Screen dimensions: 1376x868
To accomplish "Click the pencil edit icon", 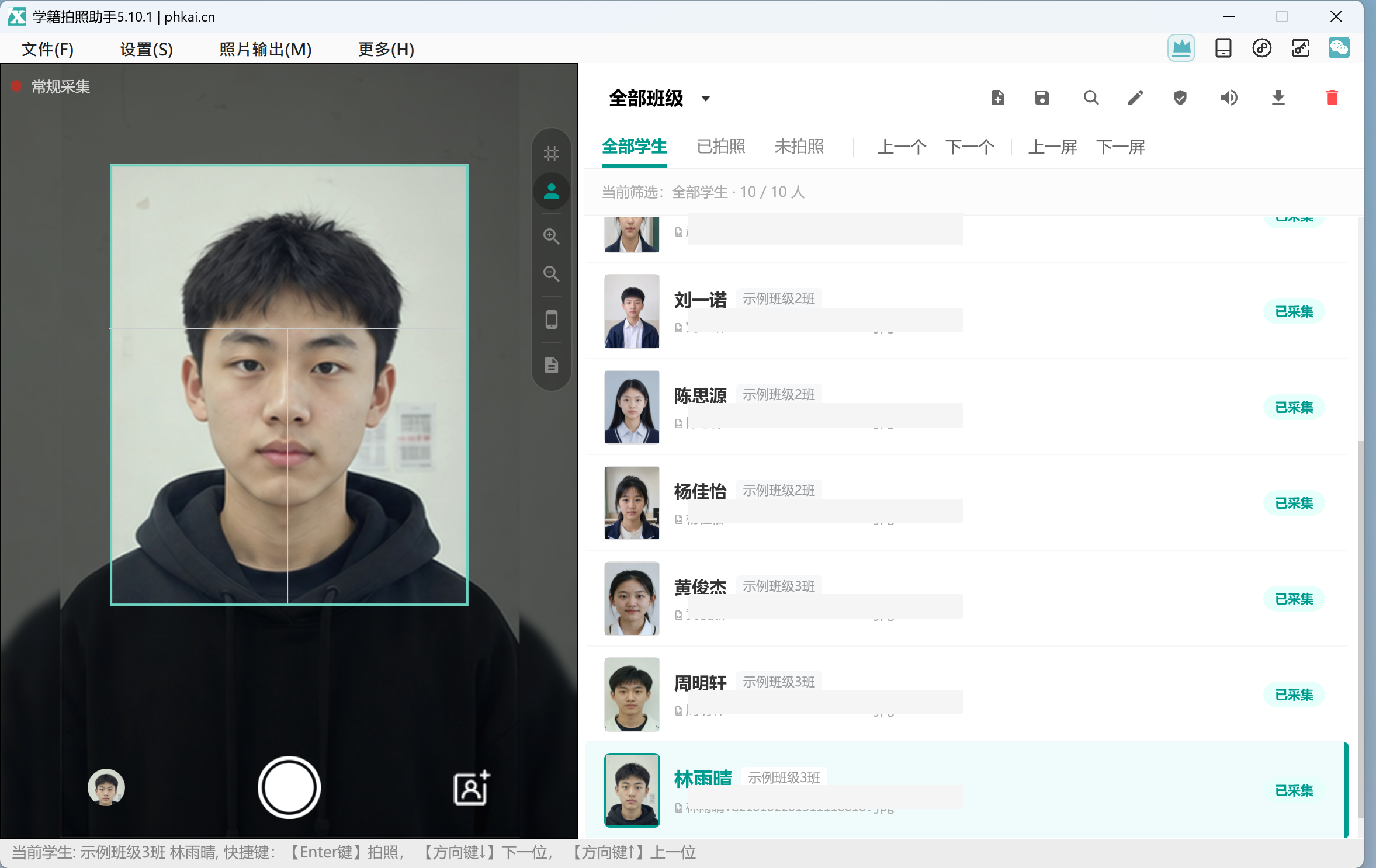I will tap(1135, 98).
